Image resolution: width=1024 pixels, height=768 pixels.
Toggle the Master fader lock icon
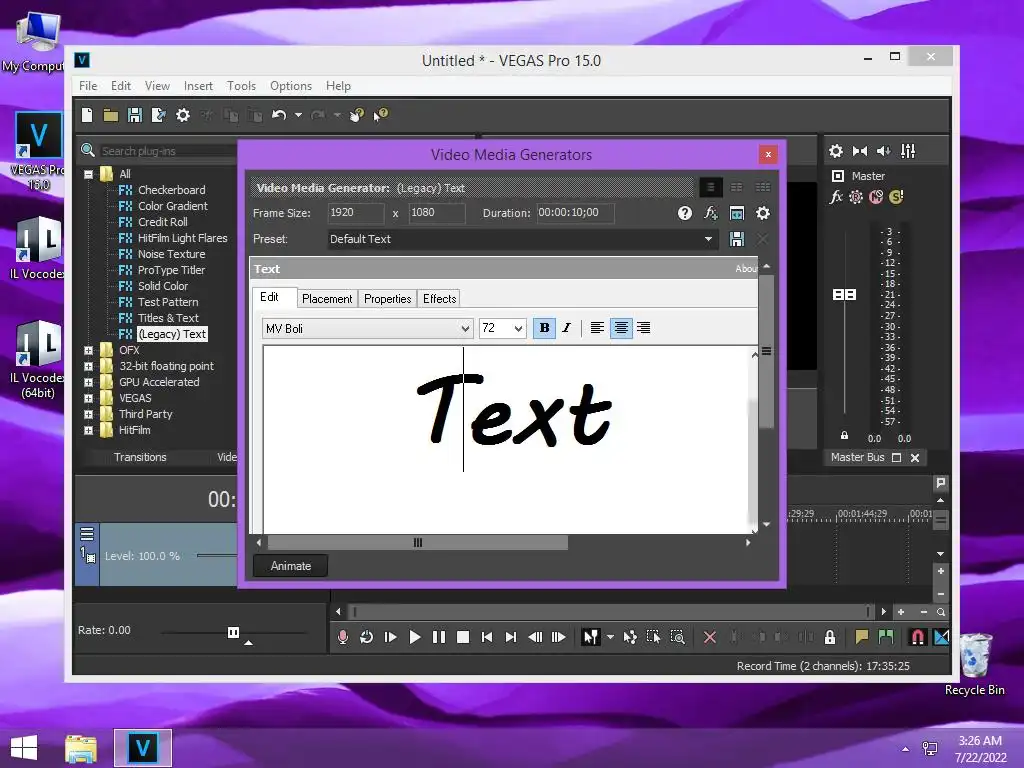click(x=844, y=435)
